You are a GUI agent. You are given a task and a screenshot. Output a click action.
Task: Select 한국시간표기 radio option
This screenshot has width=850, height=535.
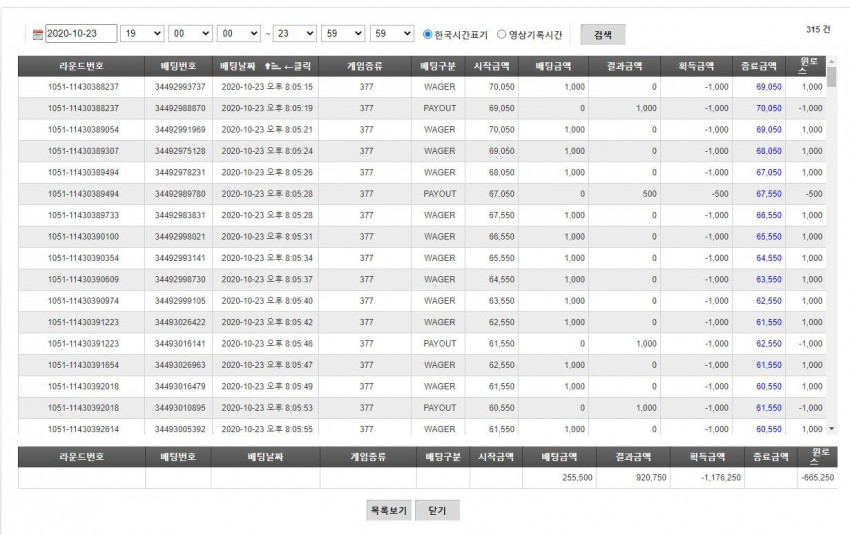point(427,34)
